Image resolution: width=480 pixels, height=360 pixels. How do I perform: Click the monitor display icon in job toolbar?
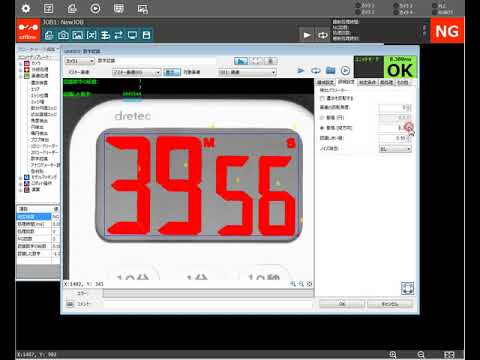[132, 35]
